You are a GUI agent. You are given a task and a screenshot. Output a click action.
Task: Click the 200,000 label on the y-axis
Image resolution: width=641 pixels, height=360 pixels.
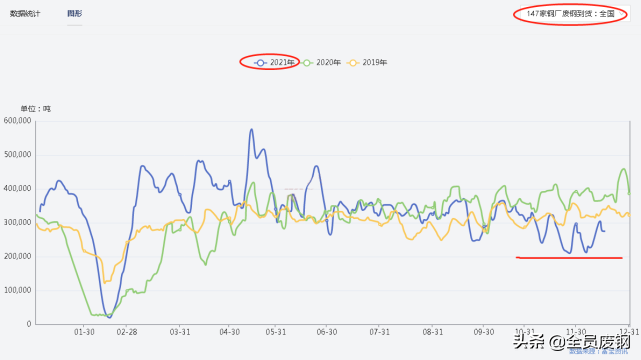pos(17,256)
